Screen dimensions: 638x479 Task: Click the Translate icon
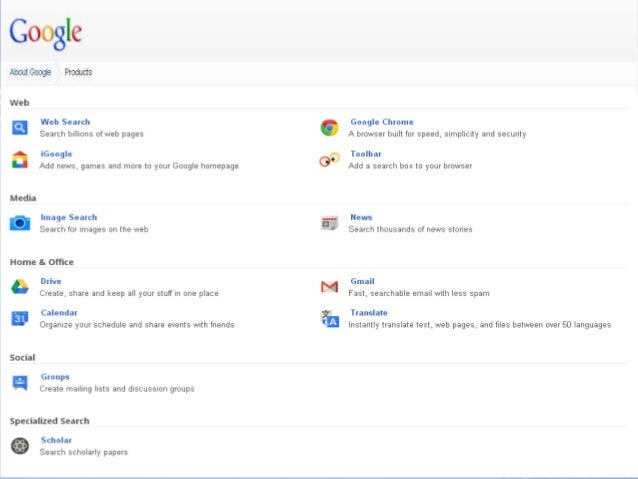330,318
